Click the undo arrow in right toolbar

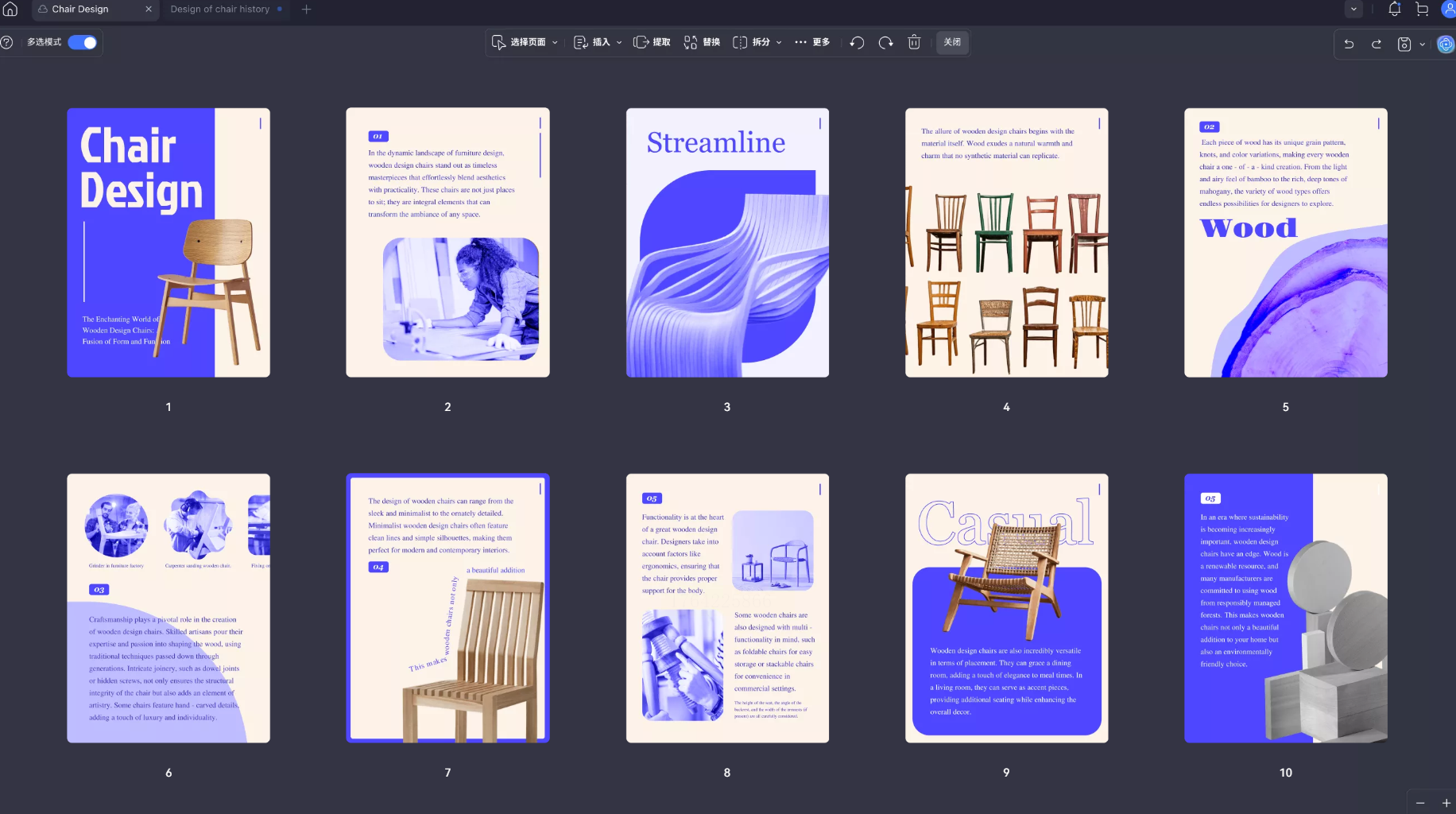click(1349, 44)
